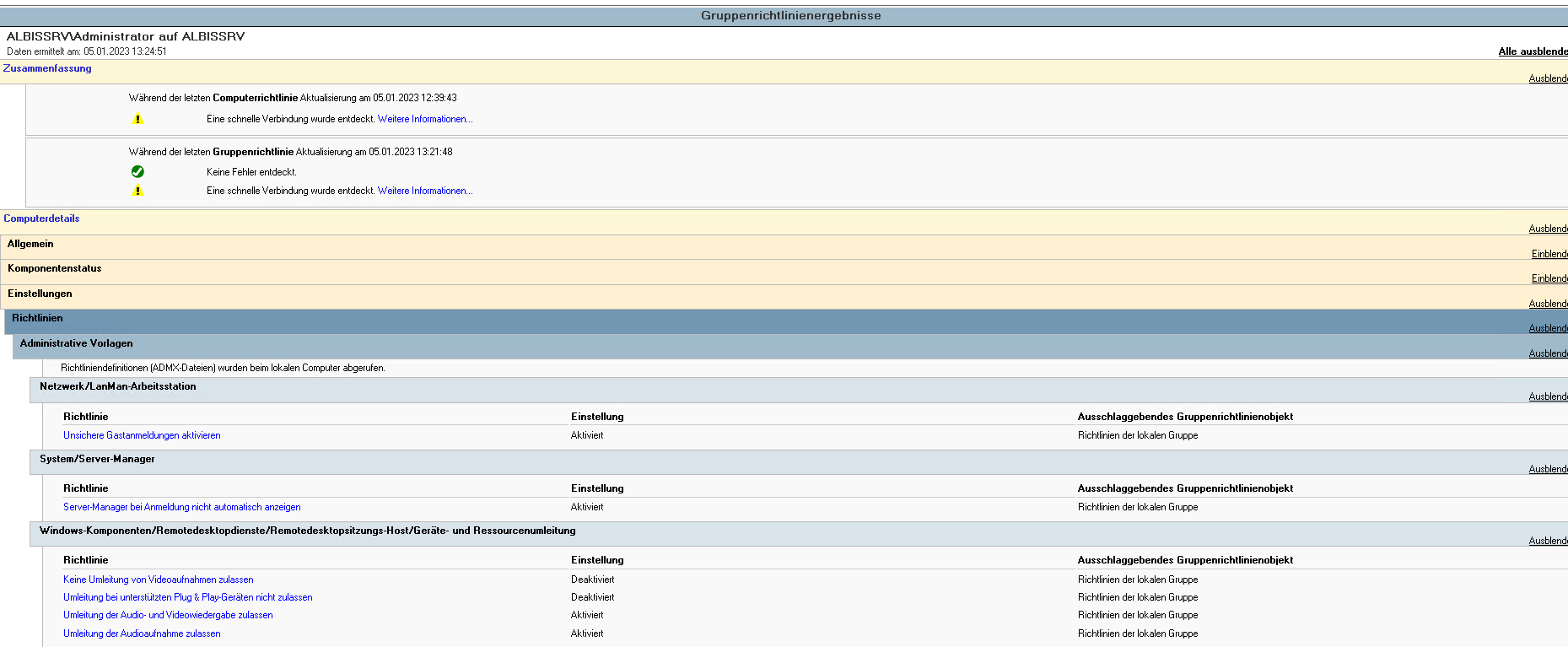Collapse System/Server-Manager via Ausblenden
Image resolution: width=1568 pixels, height=647 pixels.
(1548, 469)
